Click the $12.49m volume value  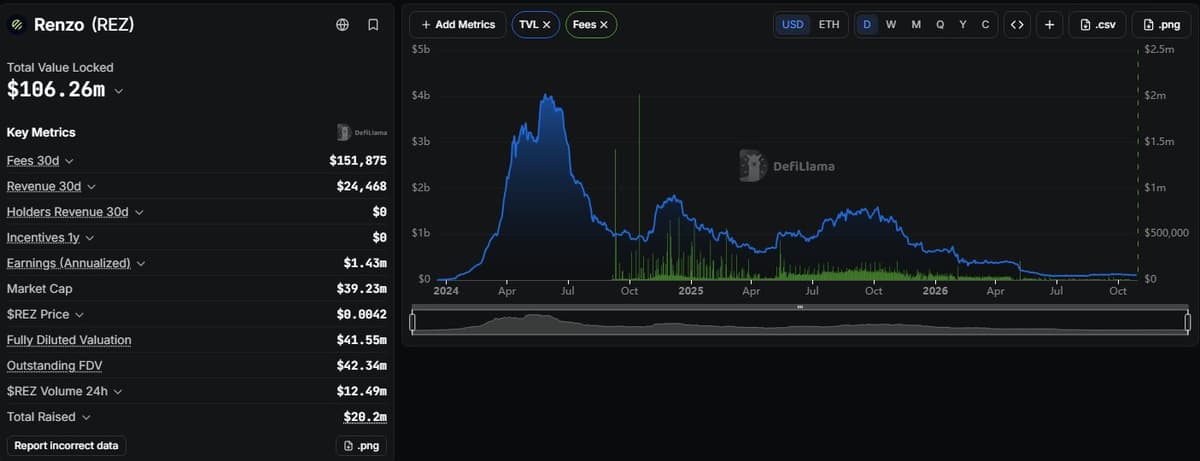pyautogui.click(x=362, y=392)
